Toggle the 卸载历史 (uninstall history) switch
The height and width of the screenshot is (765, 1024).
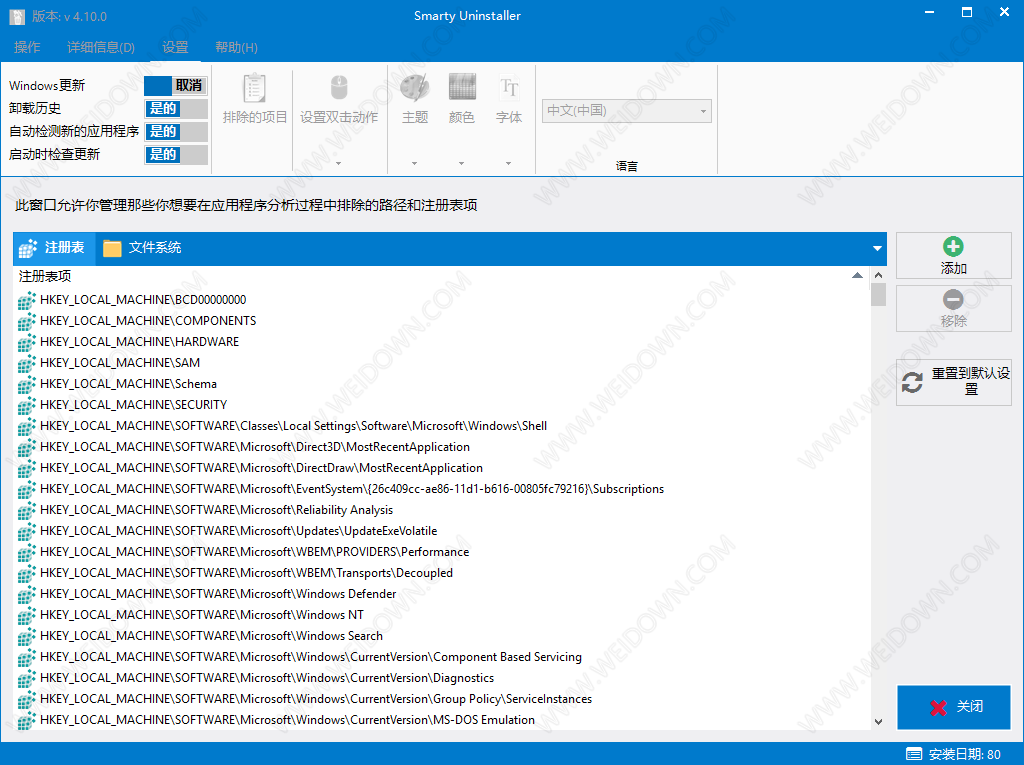pos(176,108)
